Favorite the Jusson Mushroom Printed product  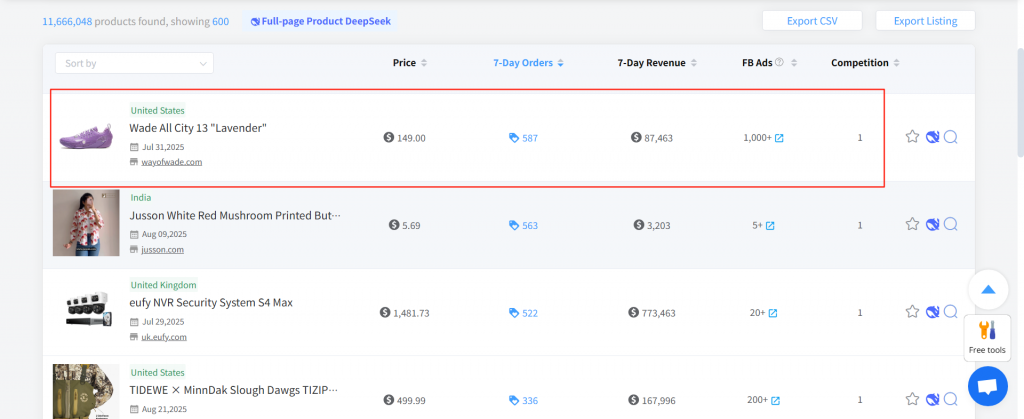pos(912,225)
